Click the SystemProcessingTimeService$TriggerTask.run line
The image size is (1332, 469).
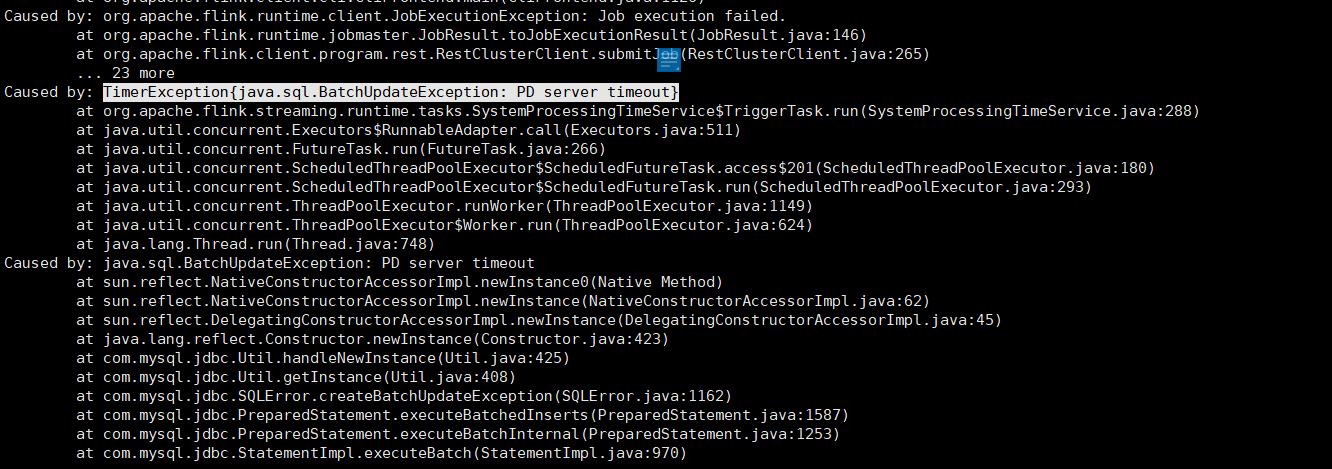coord(638,111)
